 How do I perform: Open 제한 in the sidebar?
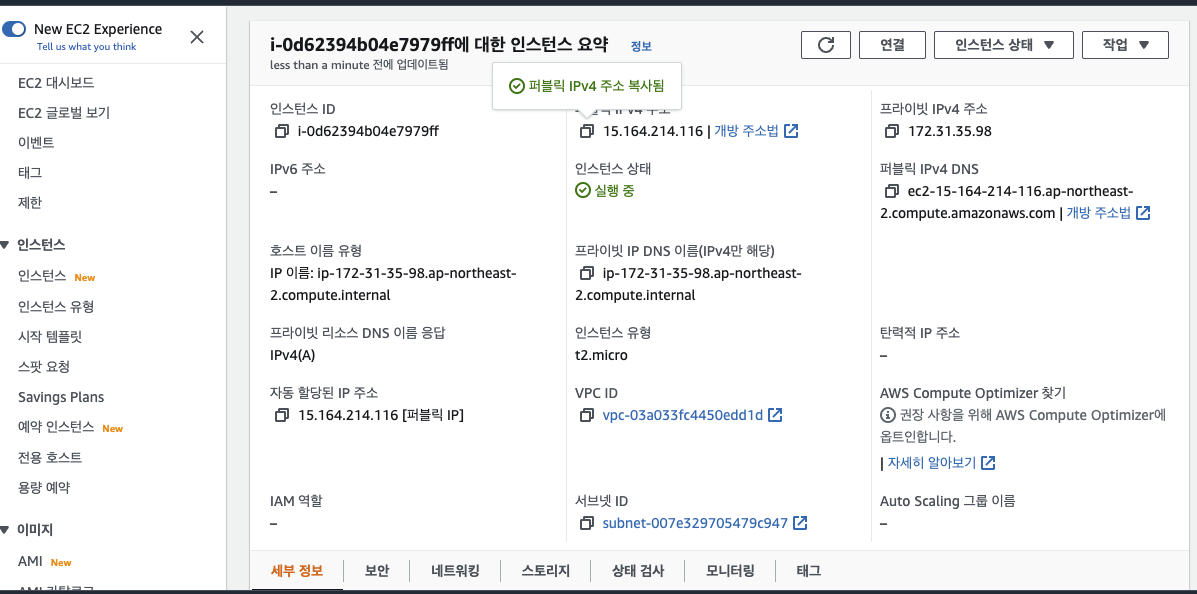click(x=30, y=203)
